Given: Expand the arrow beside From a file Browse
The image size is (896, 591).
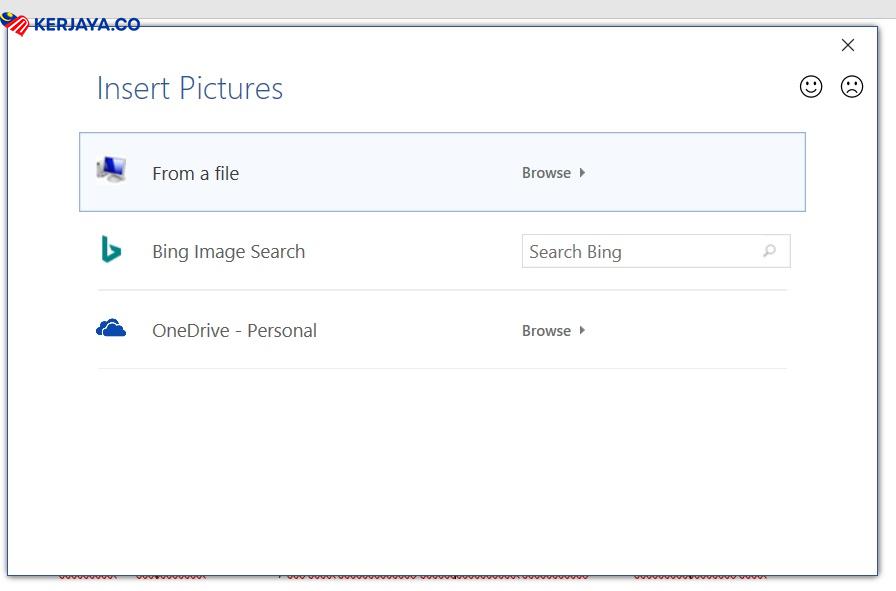Looking at the screenshot, I should tap(582, 173).
